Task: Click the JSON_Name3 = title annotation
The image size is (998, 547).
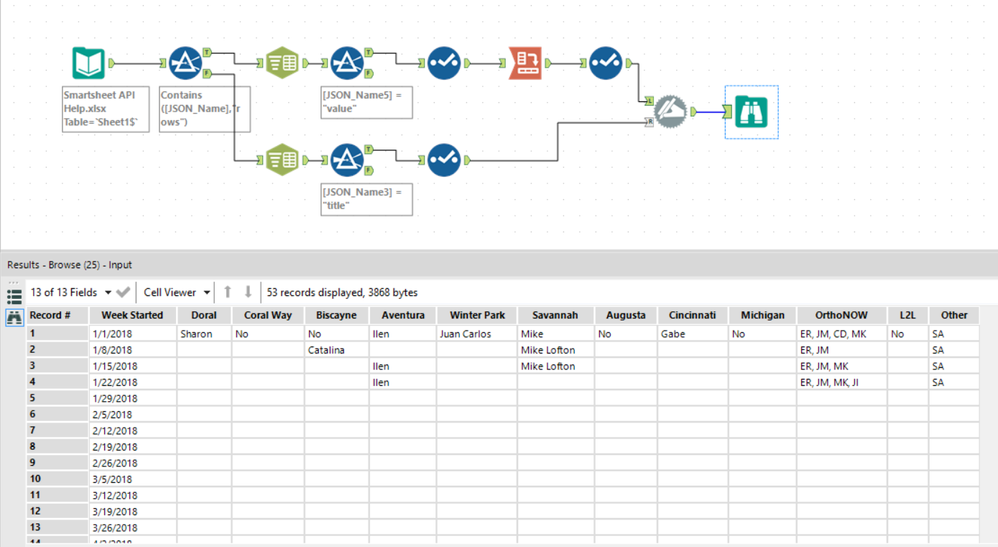Action: [x=367, y=199]
